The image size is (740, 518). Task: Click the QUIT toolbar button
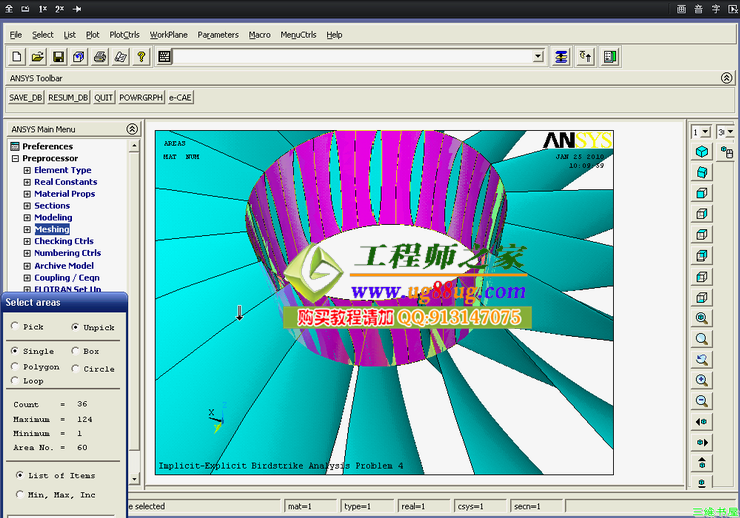pos(103,98)
